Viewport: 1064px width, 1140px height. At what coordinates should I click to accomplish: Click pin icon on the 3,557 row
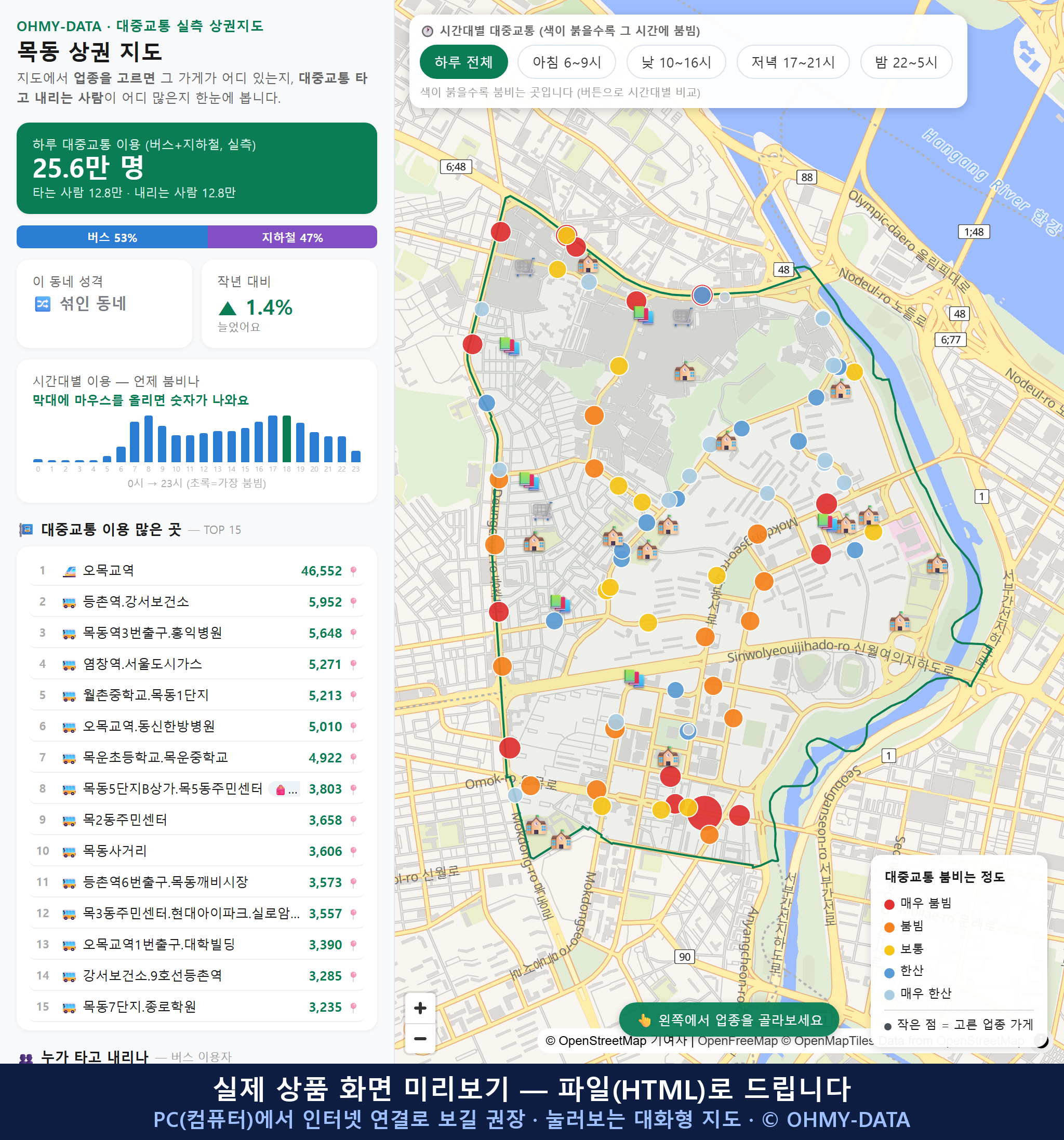[x=353, y=914]
